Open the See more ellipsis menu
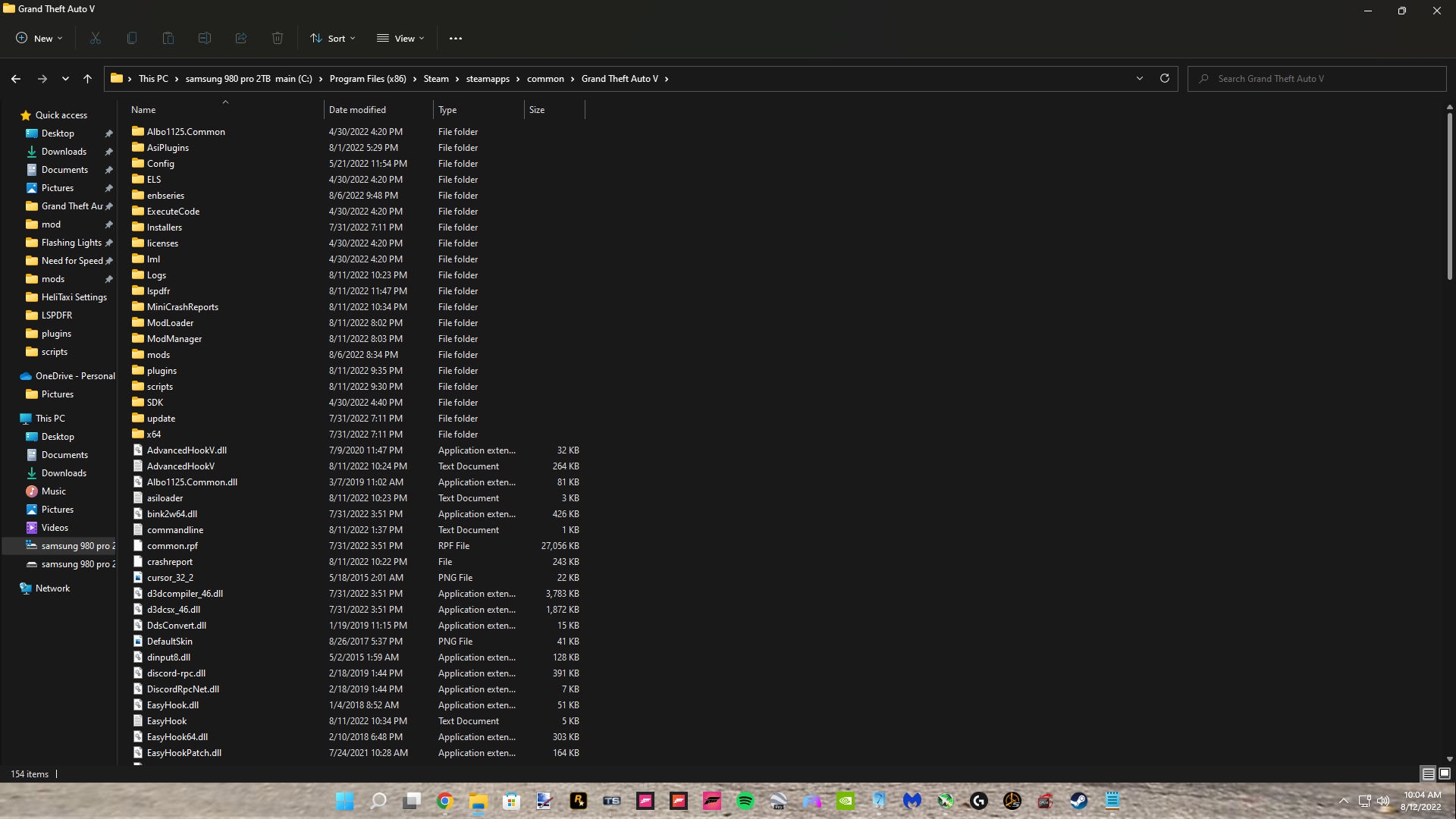The image size is (1456, 819). click(x=456, y=38)
